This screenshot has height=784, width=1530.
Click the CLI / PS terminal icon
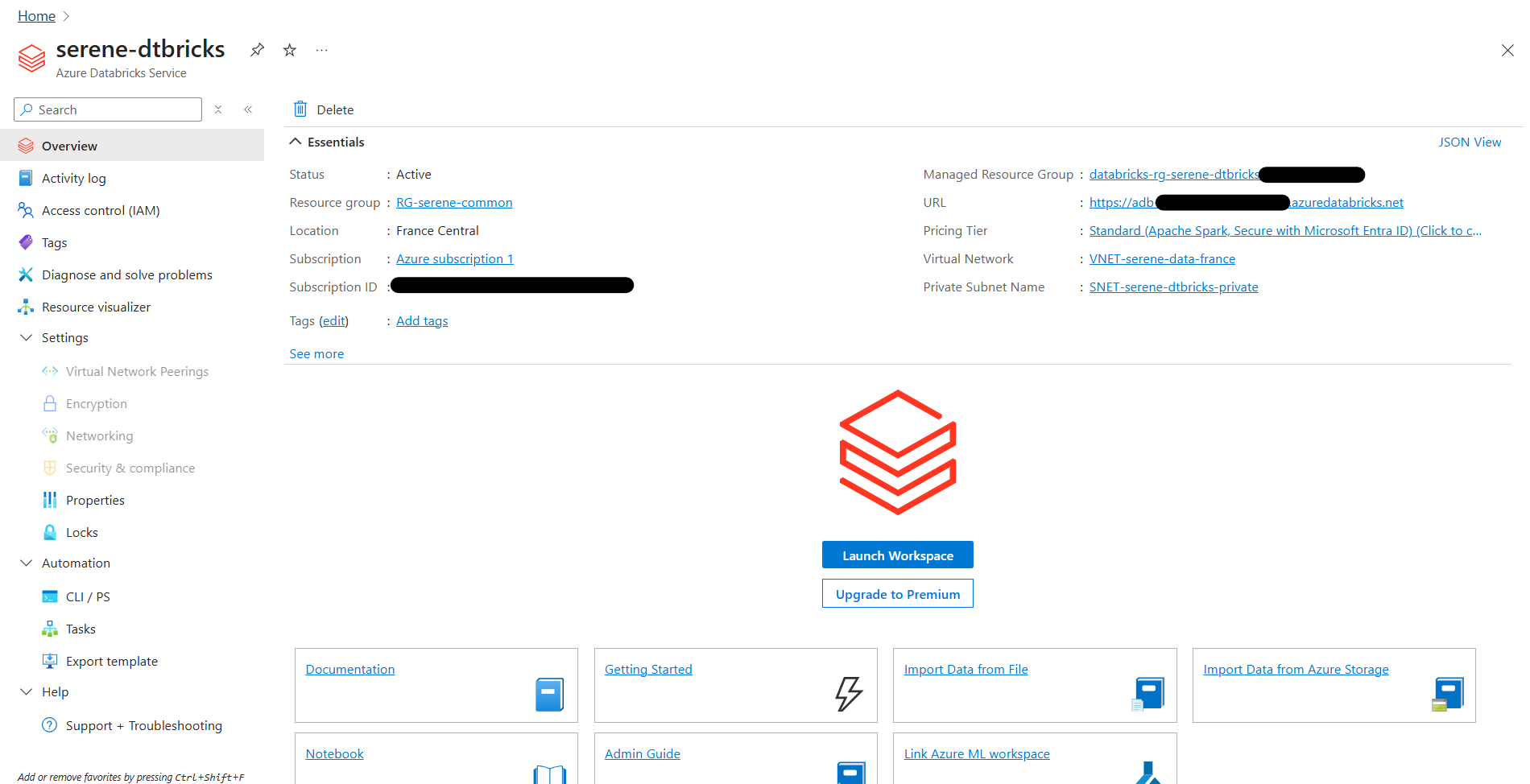pyautogui.click(x=50, y=596)
